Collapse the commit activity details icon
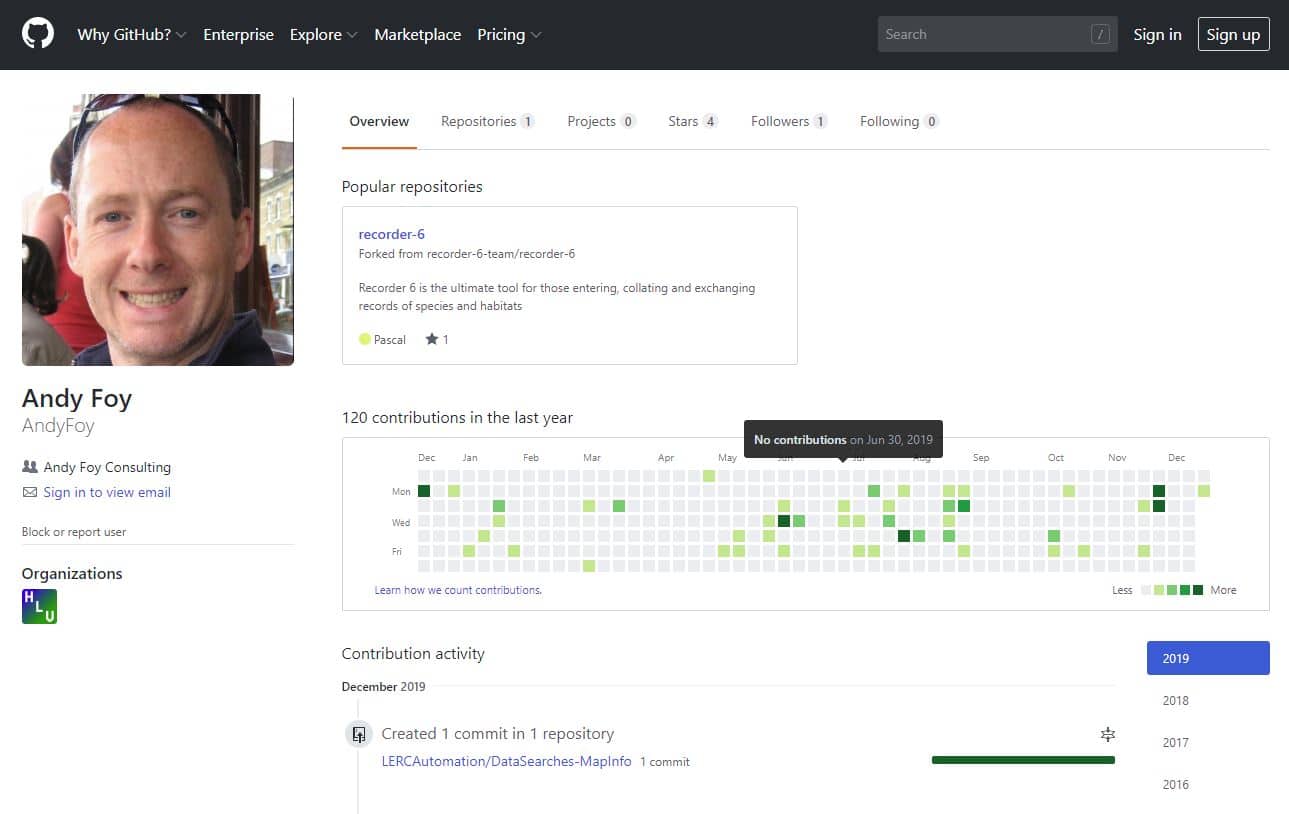 pos(1107,734)
